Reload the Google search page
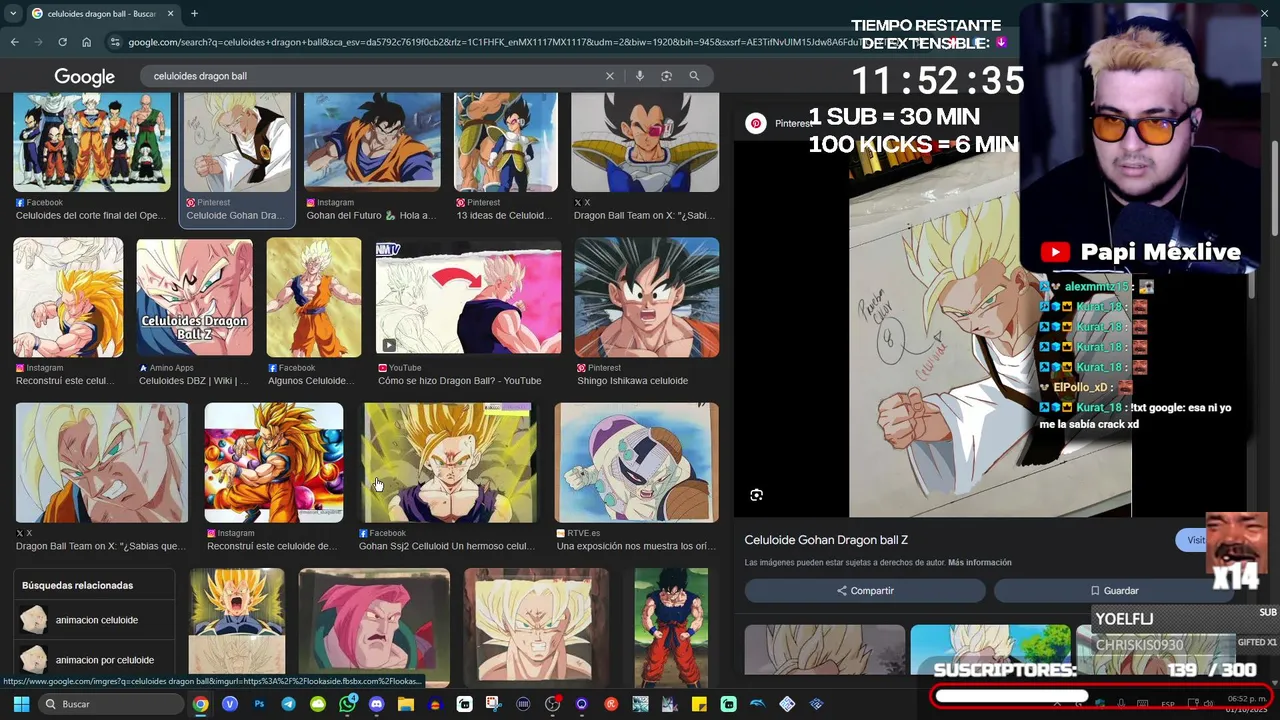1280x720 pixels. [x=62, y=42]
